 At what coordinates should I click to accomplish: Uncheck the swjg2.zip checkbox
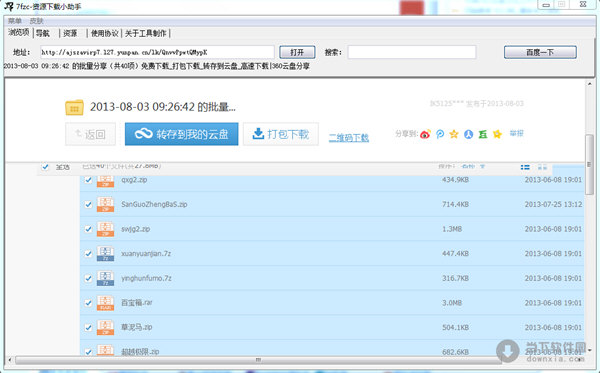click(x=88, y=229)
